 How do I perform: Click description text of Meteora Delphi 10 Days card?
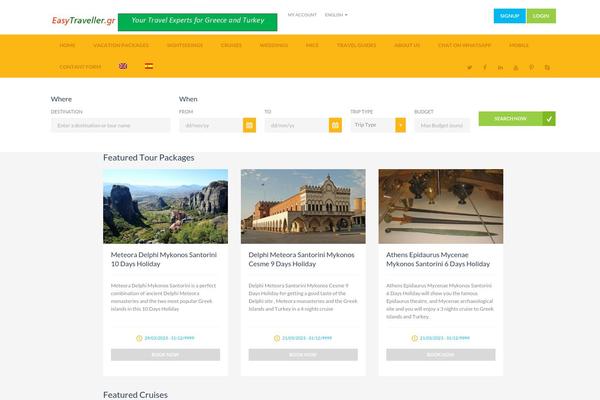click(163, 297)
